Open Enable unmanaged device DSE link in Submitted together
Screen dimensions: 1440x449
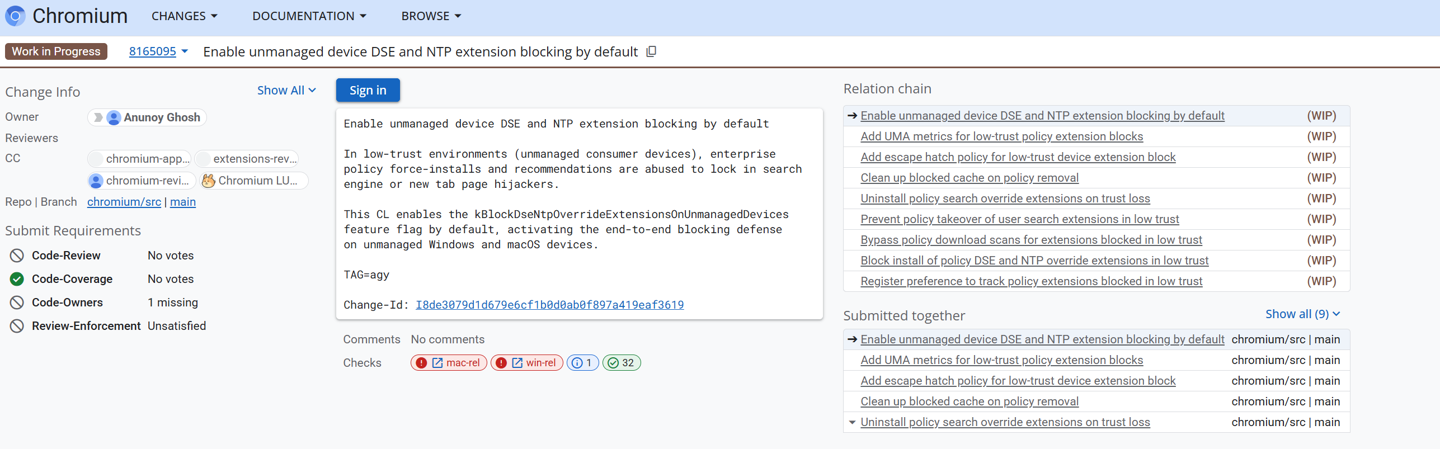coord(1042,340)
